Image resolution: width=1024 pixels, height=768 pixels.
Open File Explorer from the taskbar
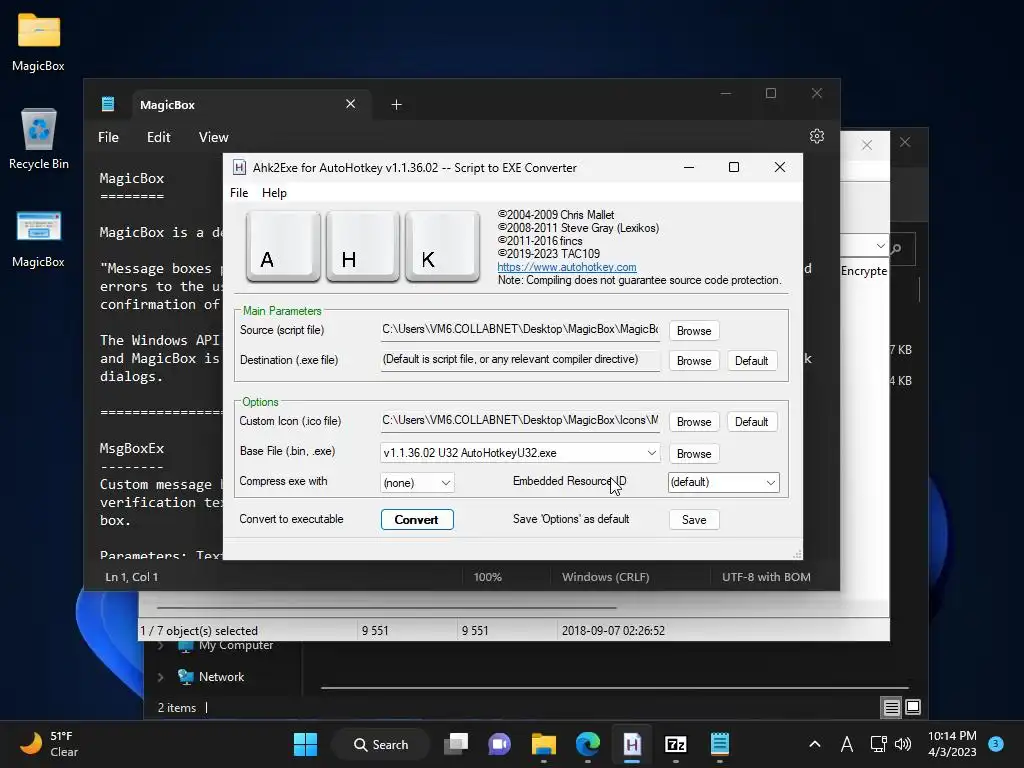pyautogui.click(x=543, y=744)
